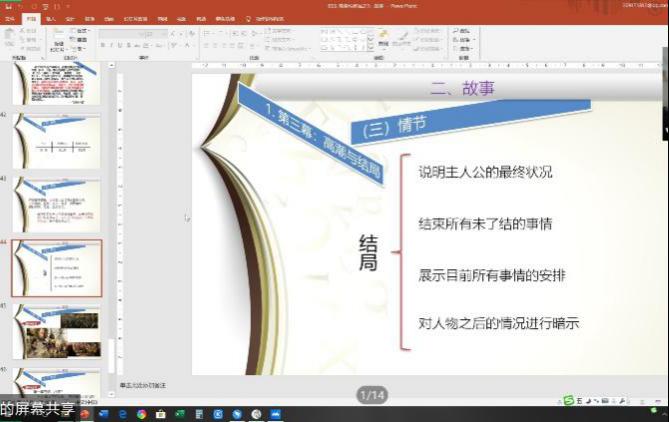Click the 单击此处添加备注 notes area
This screenshot has width=669, height=422.
pos(145,385)
